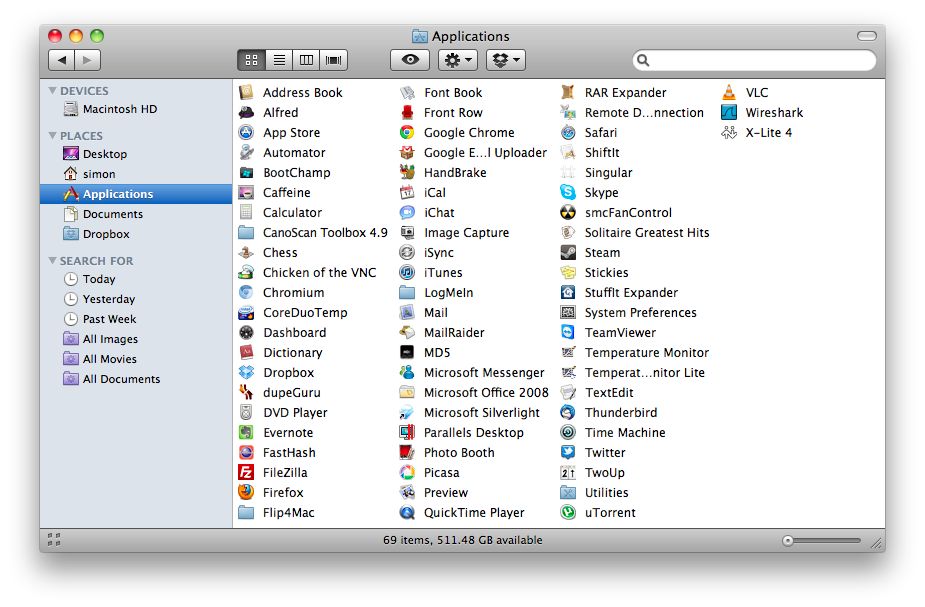This screenshot has height=607, width=925.
Task: Show files from Yesterday
Action: point(136,299)
